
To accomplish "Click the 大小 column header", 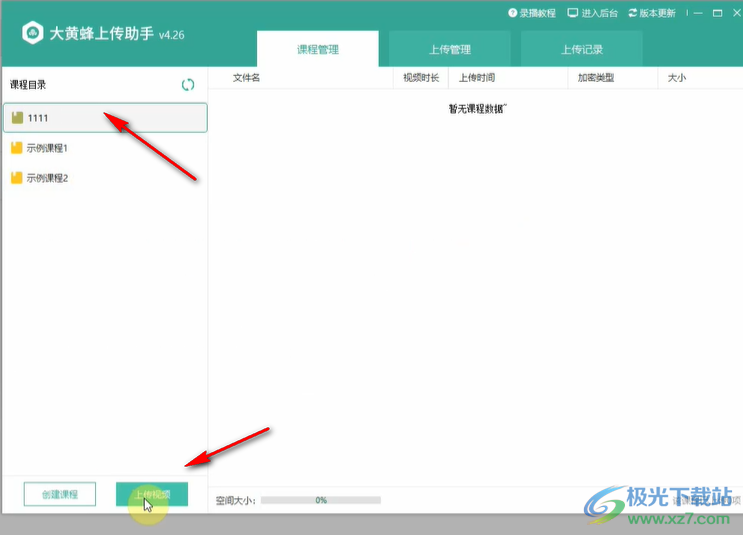I will [x=676, y=78].
